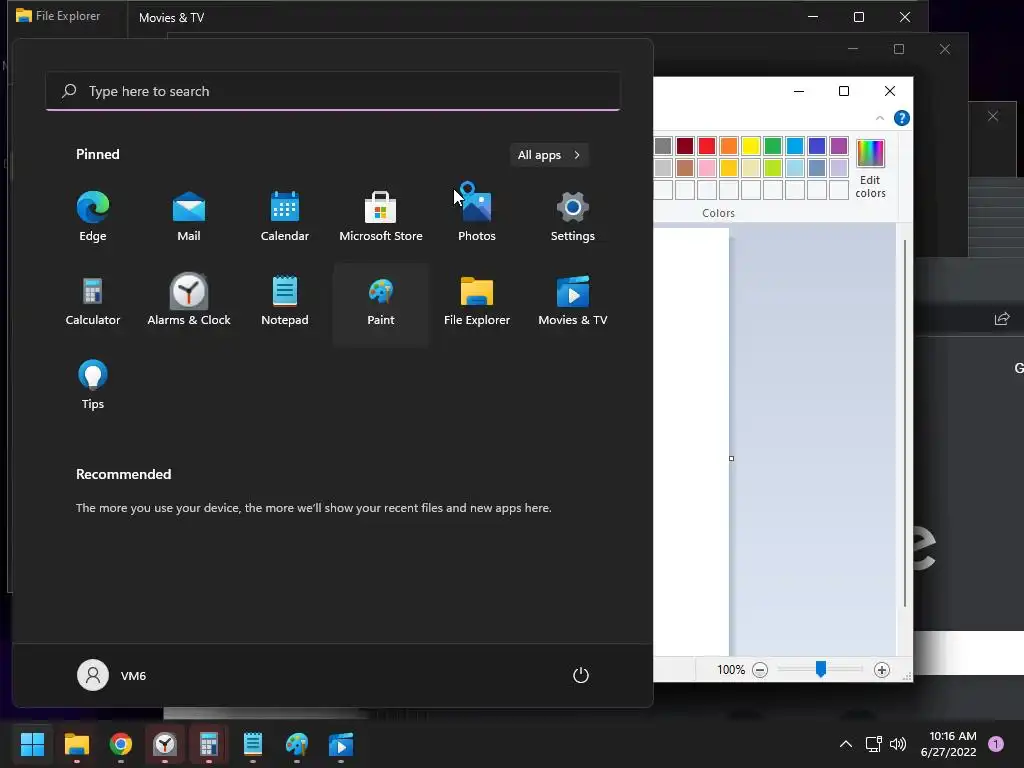Screen dimensions: 1024x768
Task: Launch Movies & TV pinned app
Action: (x=573, y=302)
